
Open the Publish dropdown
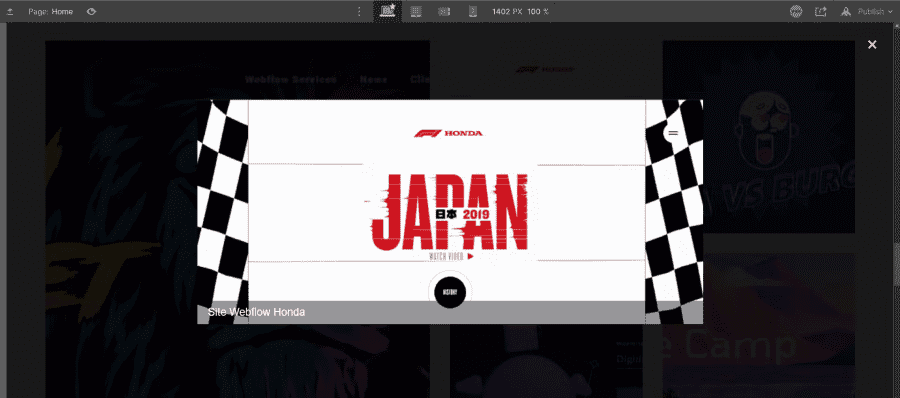tap(875, 11)
